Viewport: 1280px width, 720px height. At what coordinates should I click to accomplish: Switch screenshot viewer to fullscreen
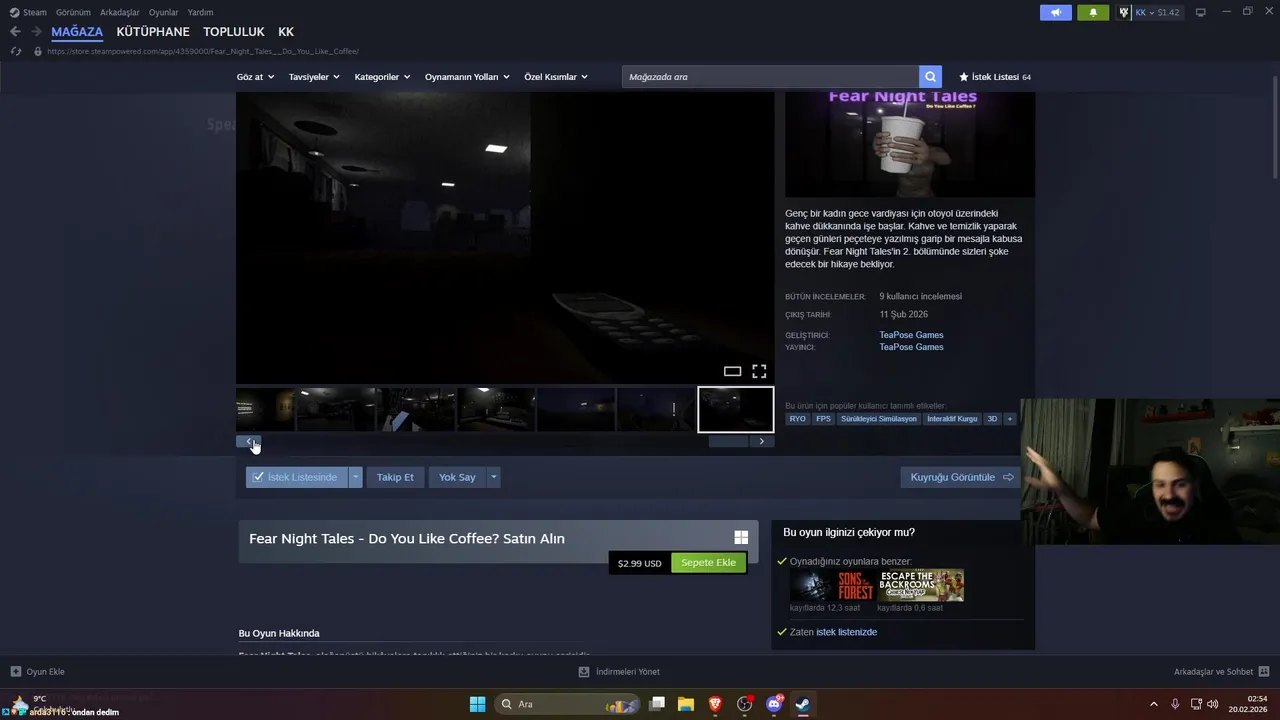pyautogui.click(x=759, y=371)
